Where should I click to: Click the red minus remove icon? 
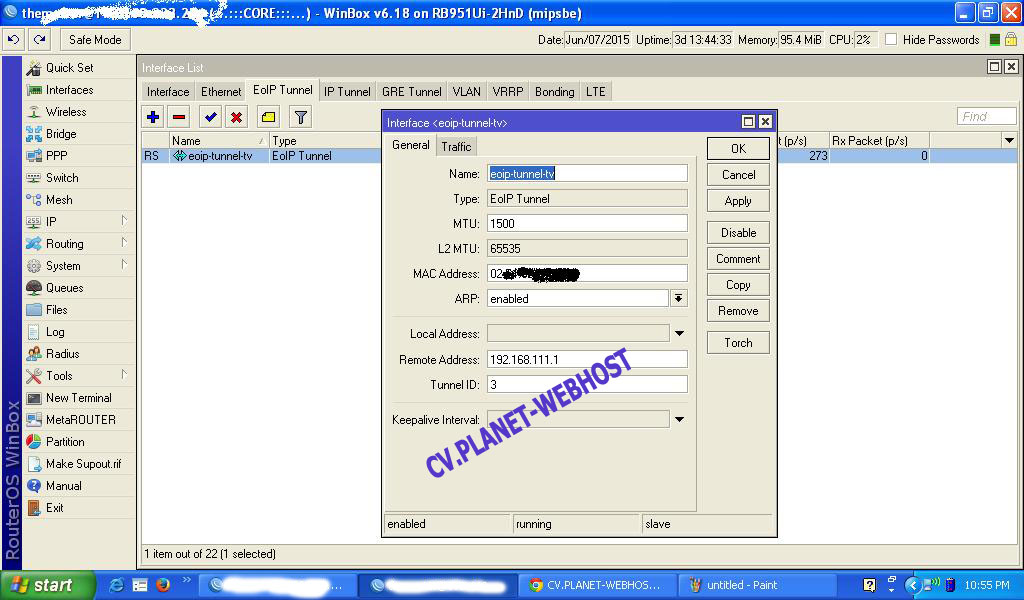pyautogui.click(x=179, y=117)
